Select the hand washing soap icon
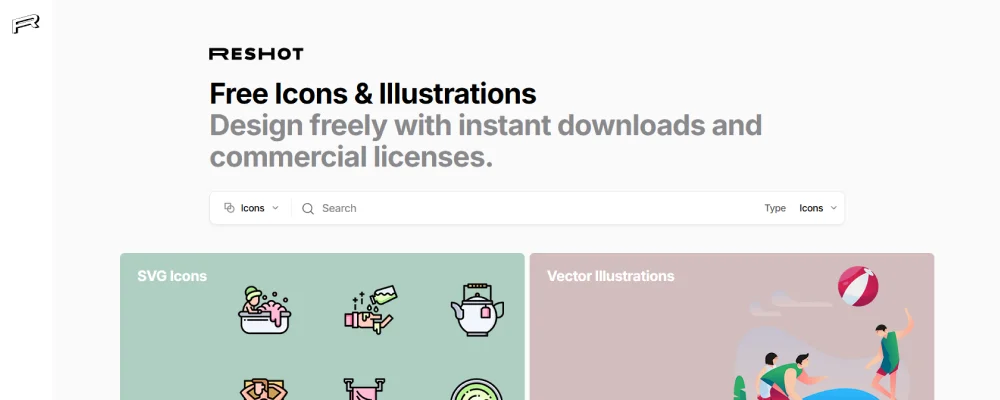The width and height of the screenshot is (1000, 400). point(371,310)
